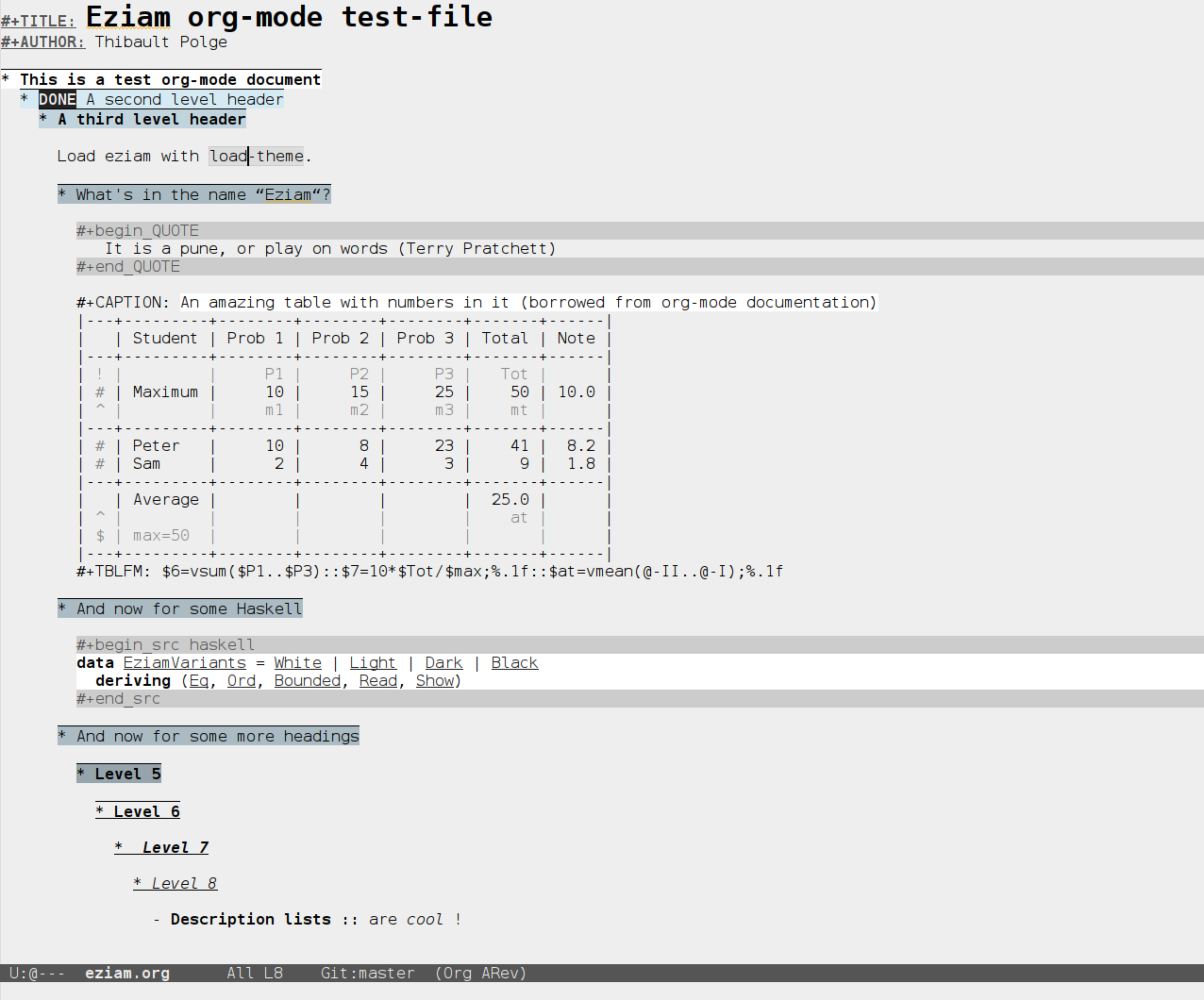The height and width of the screenshot is (1000, 1204).
Task: Click the 'deriving' keyword
Action: pyautogui.click(x=133, y=681)
